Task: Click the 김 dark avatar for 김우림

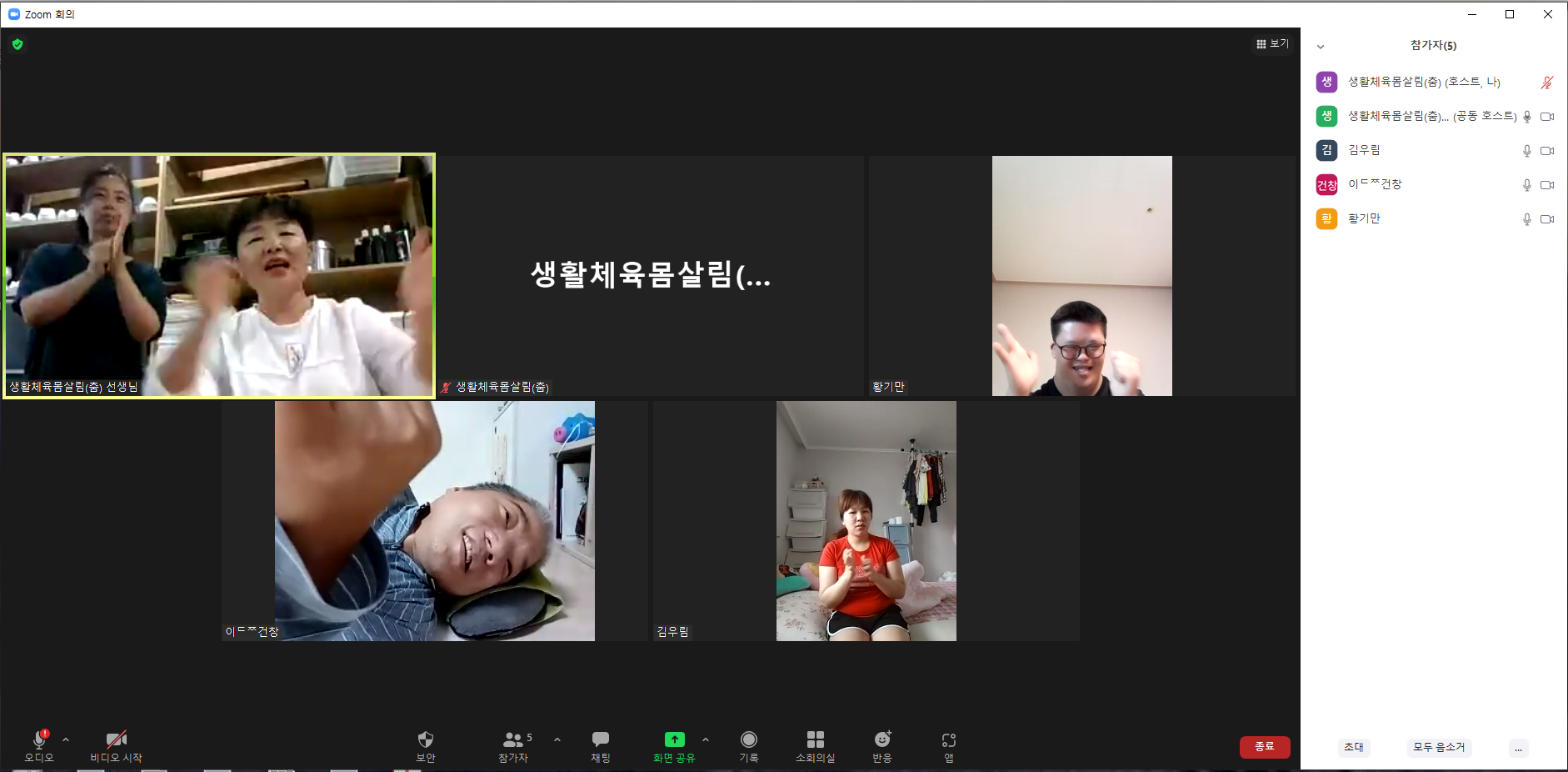Action: (1326, 150)
